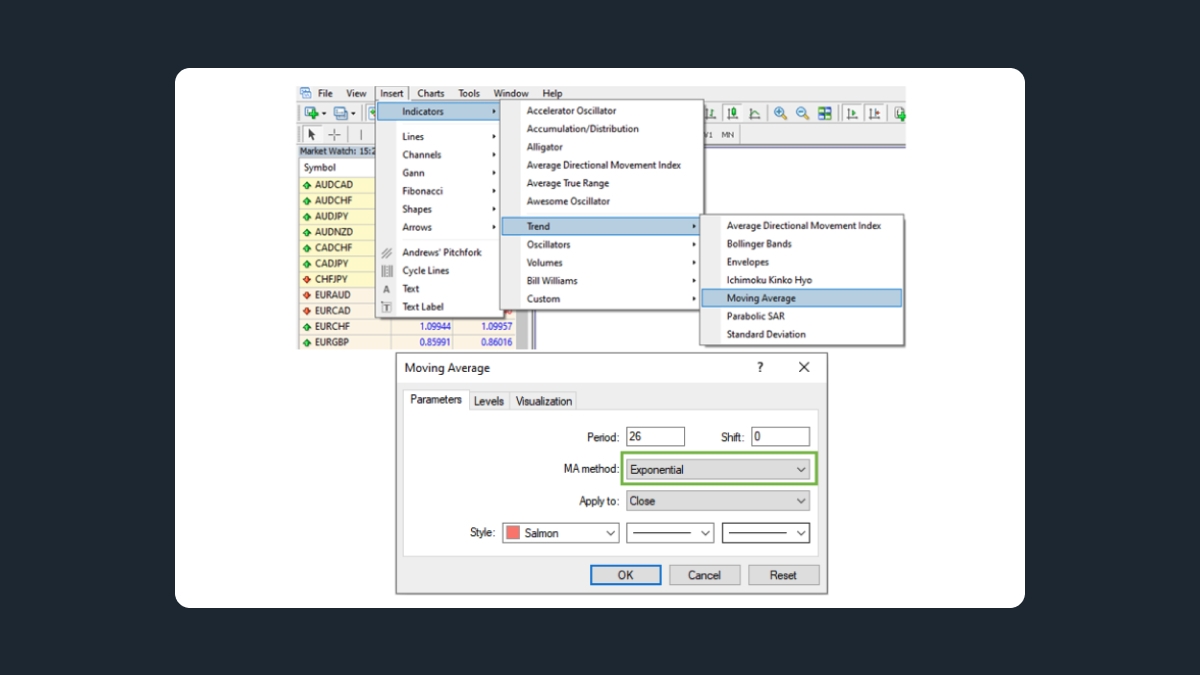Expand the Oscillators submenu
Image resolution: width=1200 pixels, height=675 pixels.
pyautogui.click(x=600, y=245)
